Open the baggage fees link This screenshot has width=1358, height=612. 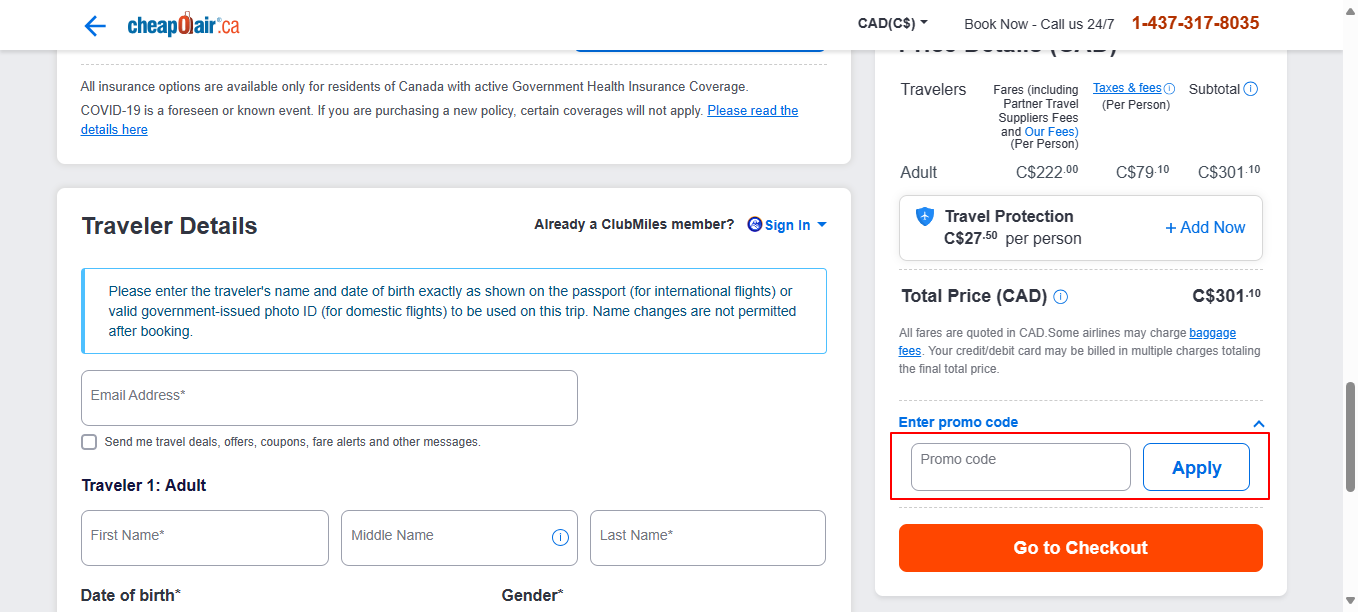pyautogui.click(x=1212, y=332)
